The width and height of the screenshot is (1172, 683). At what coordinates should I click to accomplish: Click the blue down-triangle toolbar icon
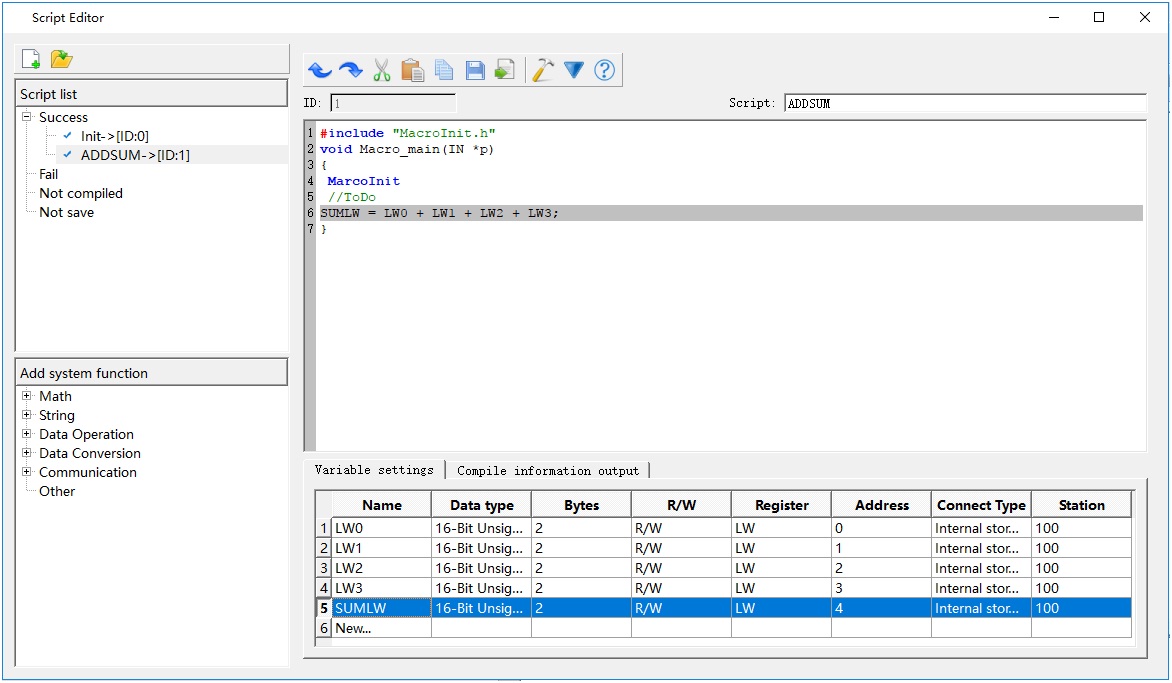pos(573,70)
